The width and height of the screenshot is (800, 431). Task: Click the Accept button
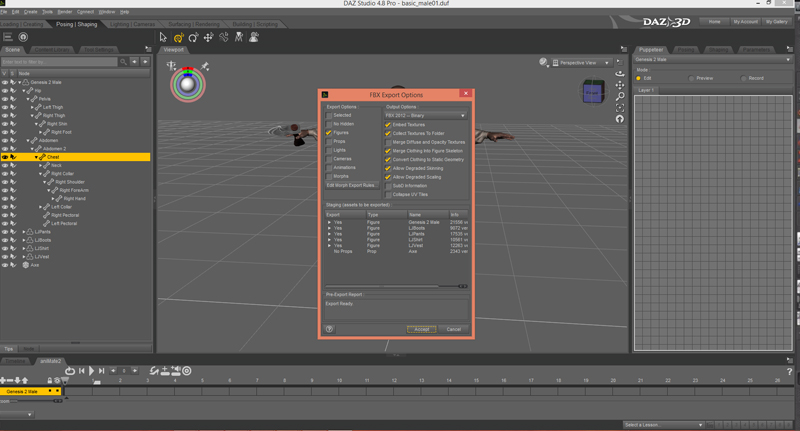[x=421, y=329]
